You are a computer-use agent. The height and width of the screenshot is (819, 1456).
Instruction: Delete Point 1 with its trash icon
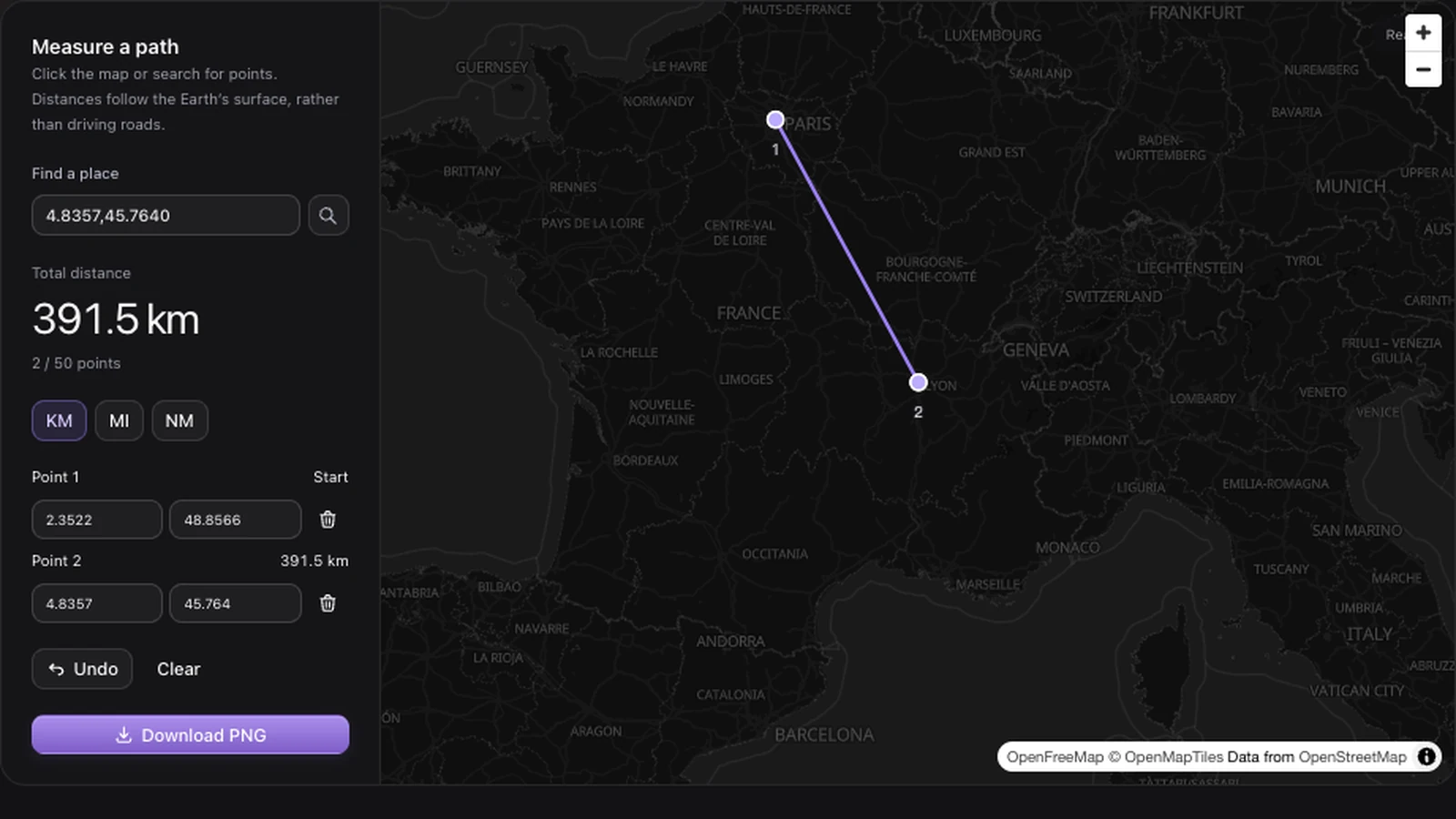pyautogui.click(x=328, y=520)
